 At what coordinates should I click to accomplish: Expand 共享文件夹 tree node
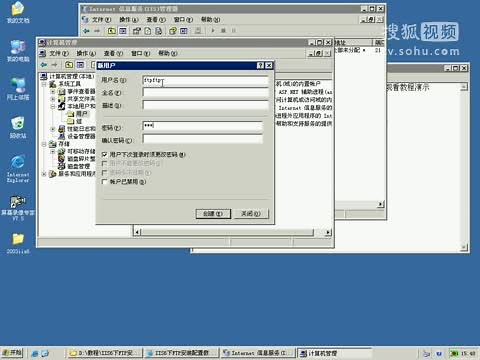tap(53, 99)
